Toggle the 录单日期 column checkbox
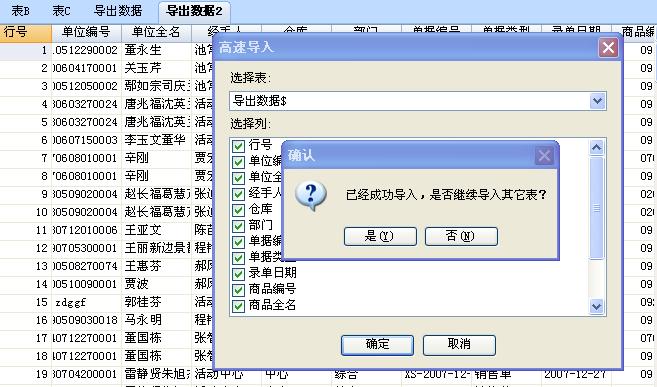Screen dimensions: 657x387 pos(238,274)
